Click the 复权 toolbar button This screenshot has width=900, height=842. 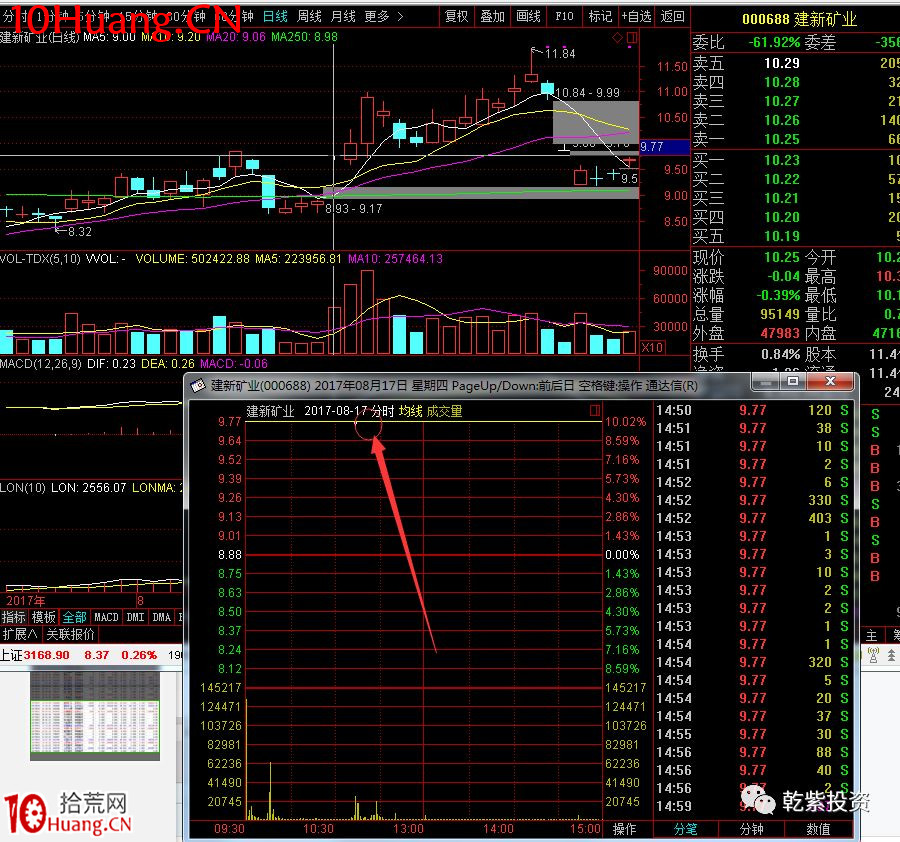coord(457,17)
